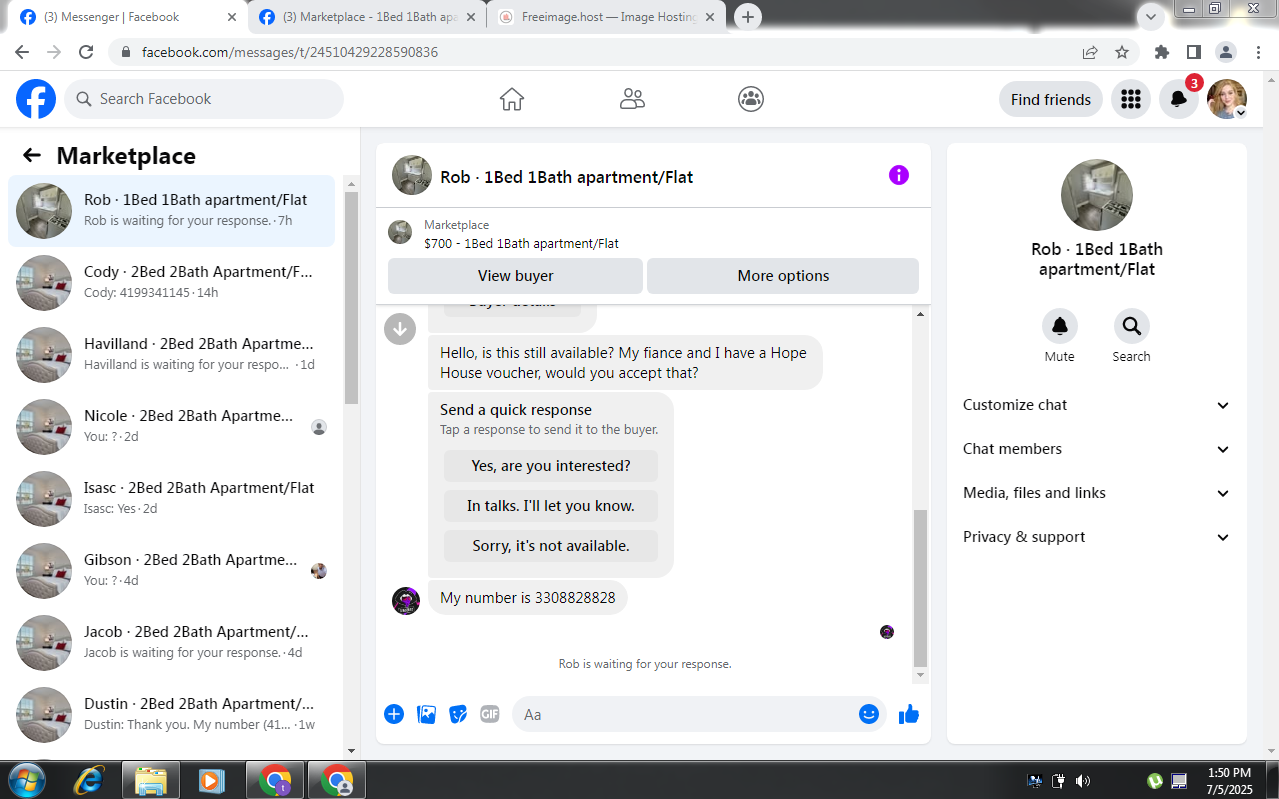Open the Windows Start button
Viewport: 1279px width, 799px height.
point(27,780)
